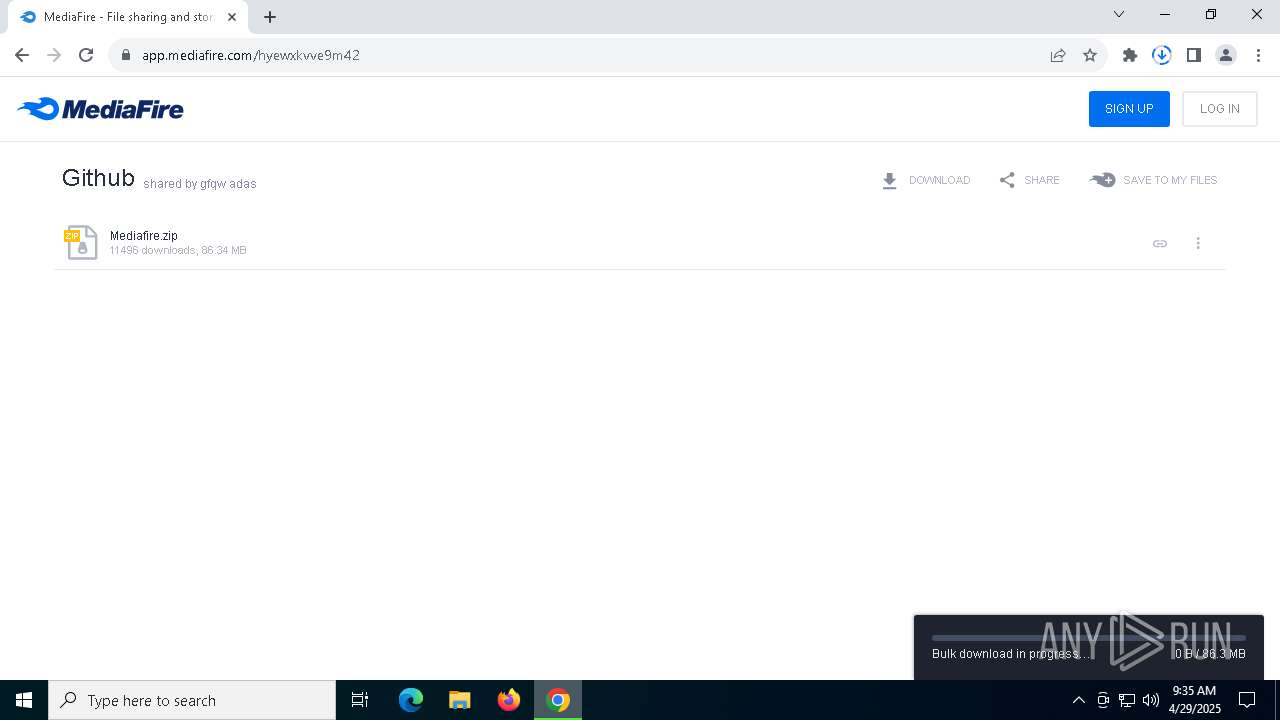
Task: Click the DOWNLOAD button
Action: pyautogui.click(x=926, y=180)
